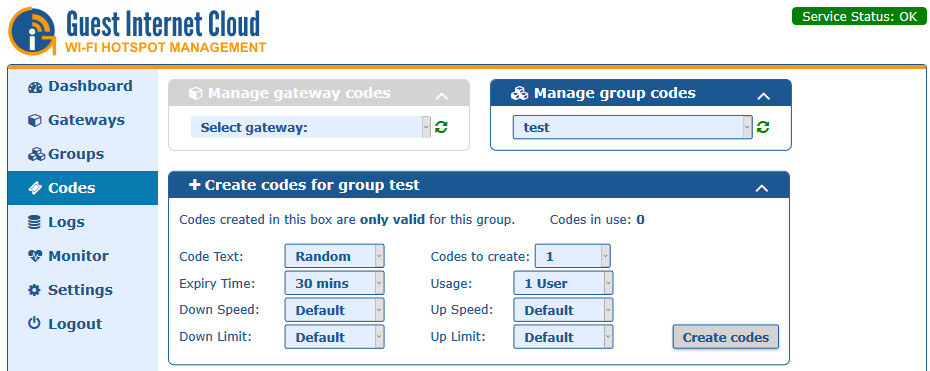This screenshot has width=930, height=371.
Task: Click cubes icon in Manage group codes header
Action: (519, 94)
